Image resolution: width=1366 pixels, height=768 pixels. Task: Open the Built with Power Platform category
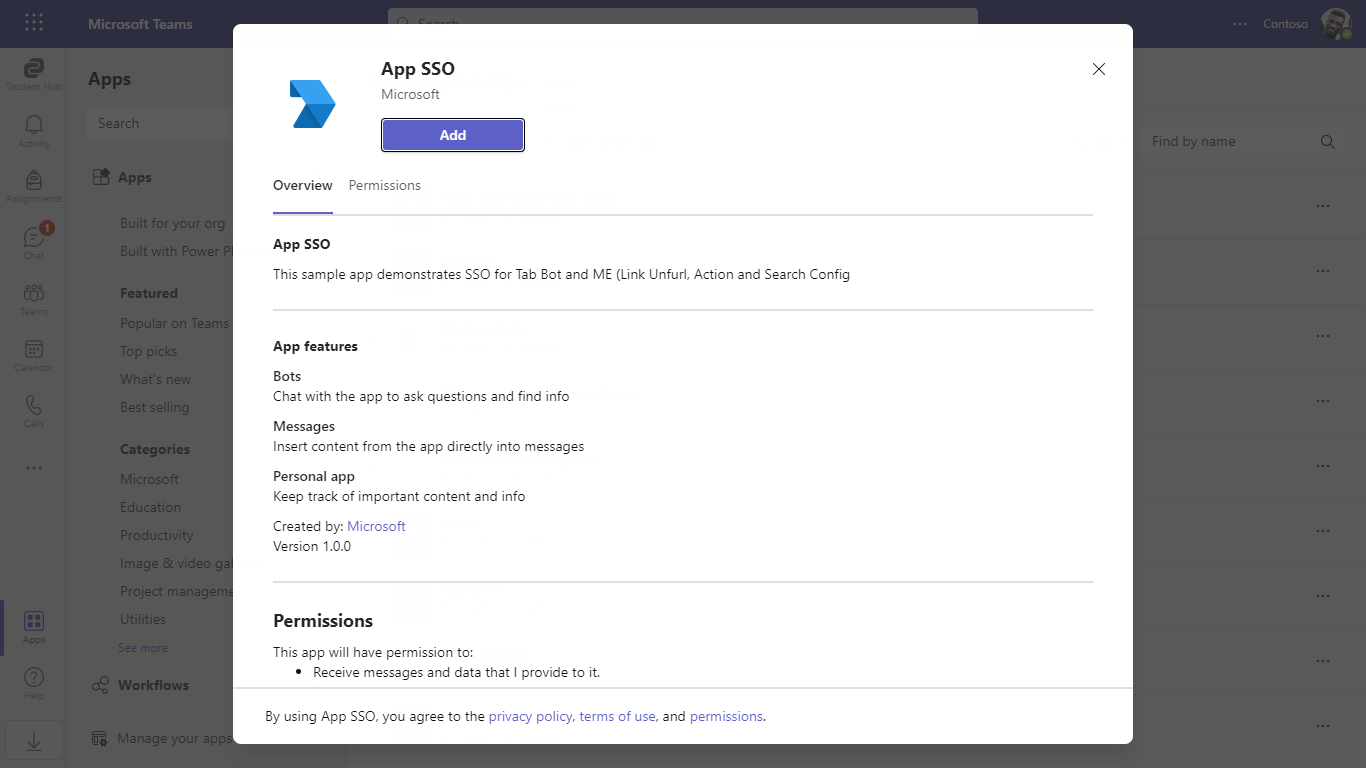click(x=176, y=251)
